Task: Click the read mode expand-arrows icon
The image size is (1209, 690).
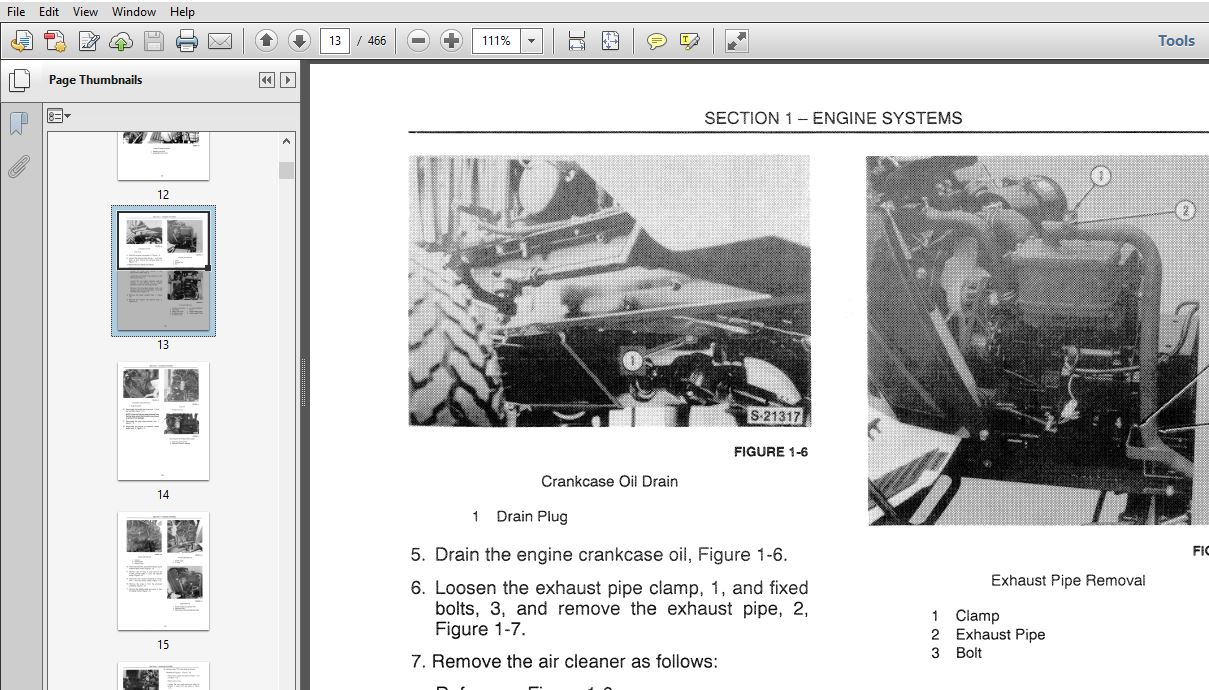Action: (x=736, y=41)
